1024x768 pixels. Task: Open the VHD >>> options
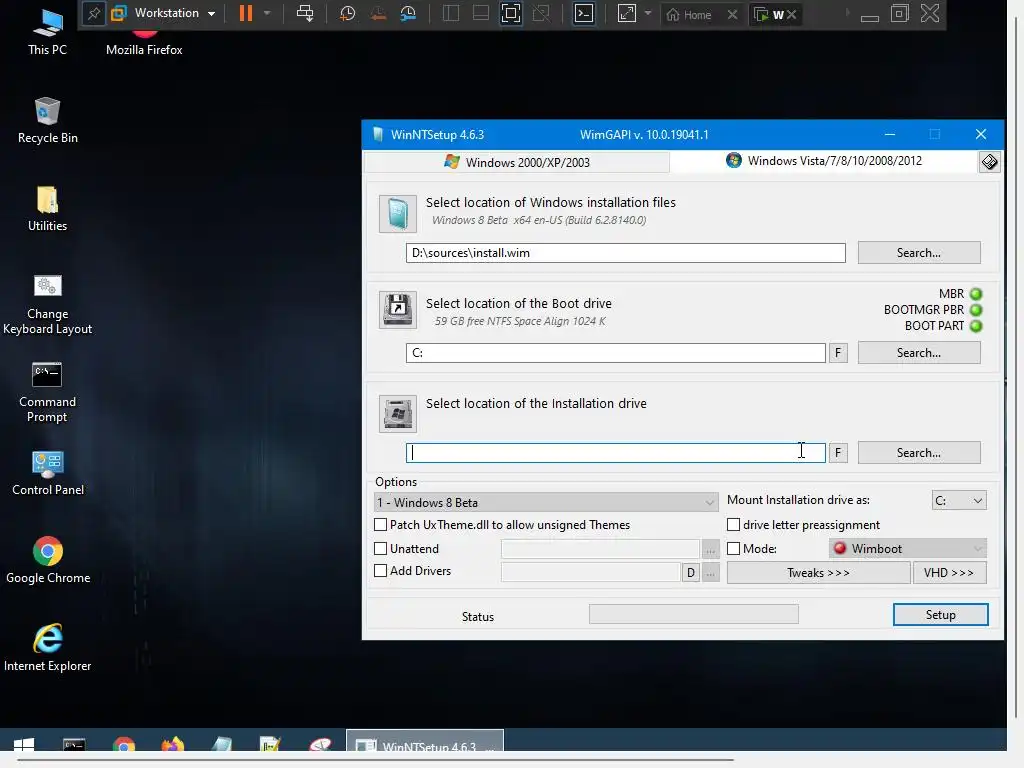[949, 573]
